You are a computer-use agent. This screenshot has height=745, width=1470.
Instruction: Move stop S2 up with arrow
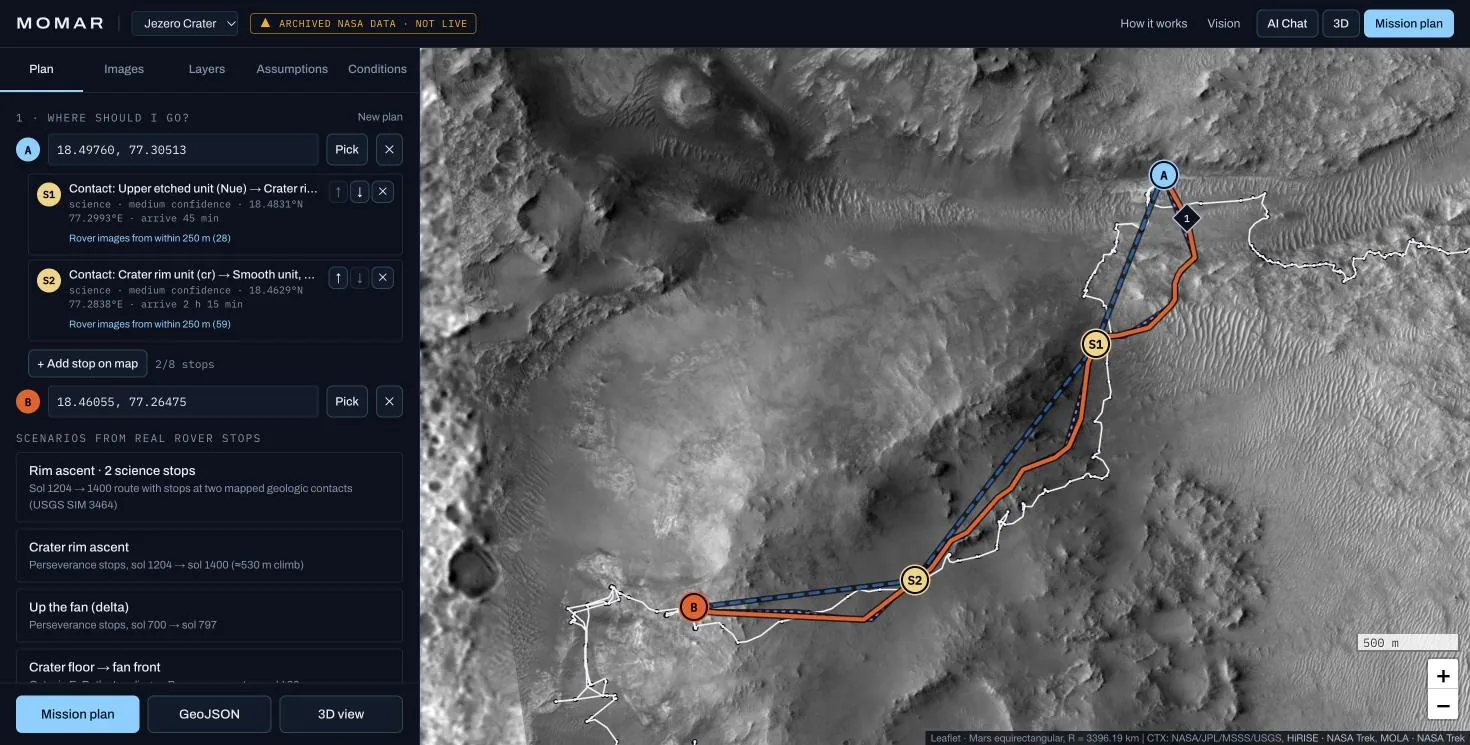point(338,278)
